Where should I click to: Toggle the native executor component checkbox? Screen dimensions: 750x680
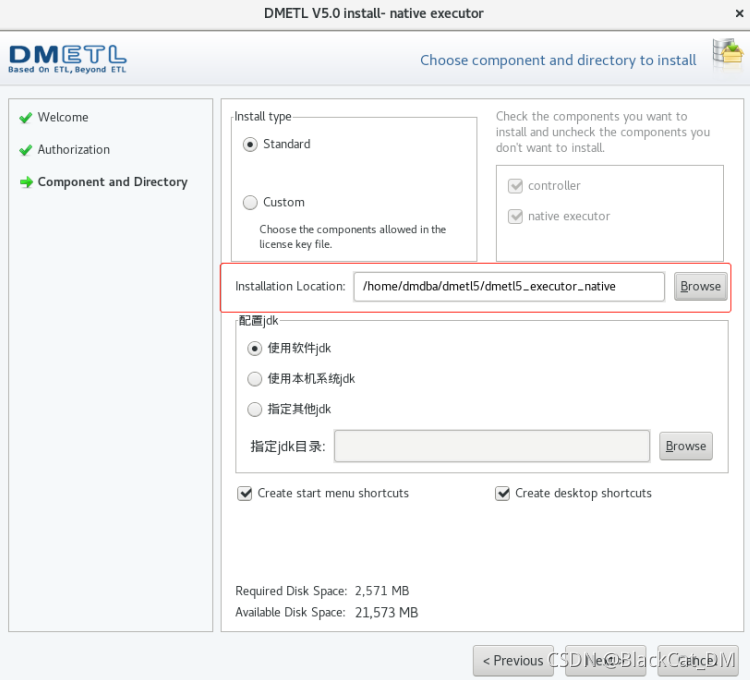(515, 216)
